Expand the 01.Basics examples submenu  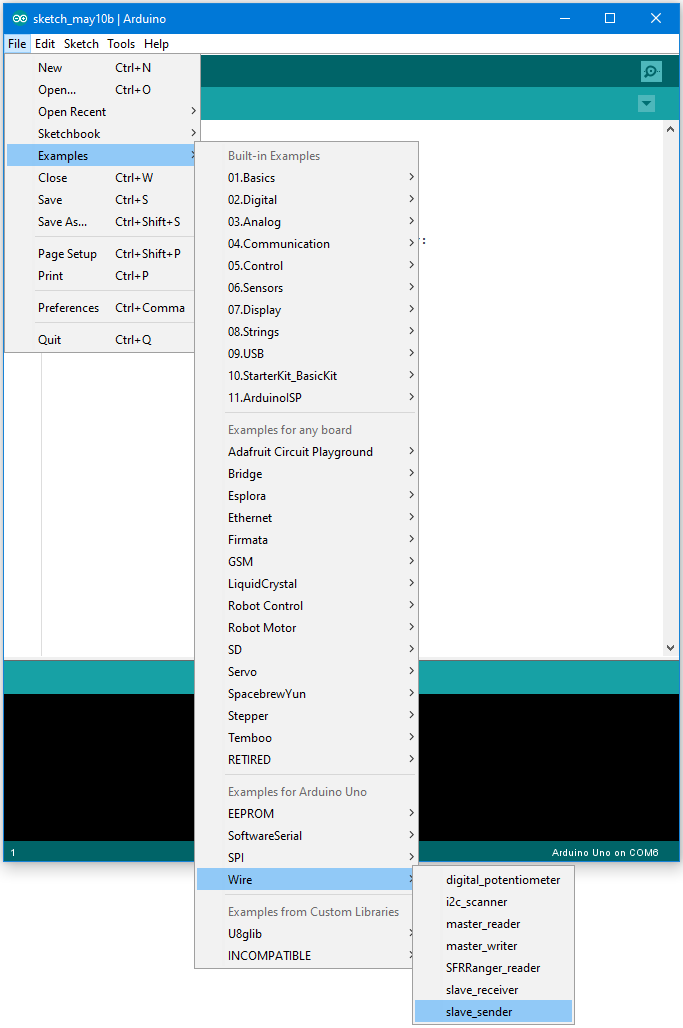251,178
